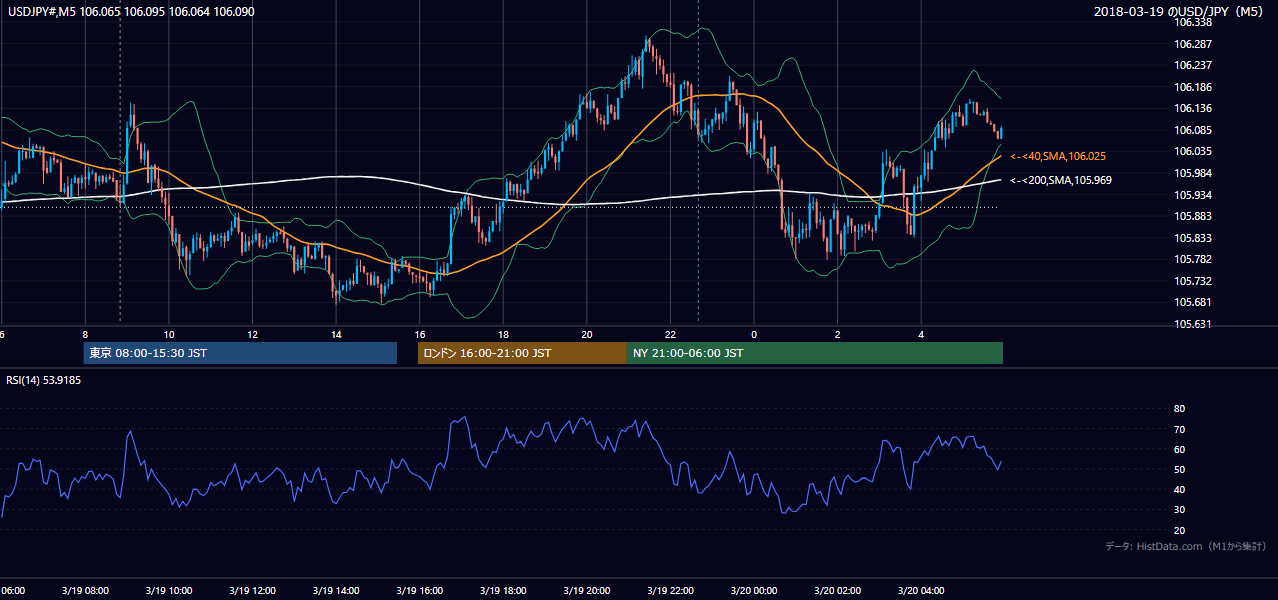
Task: Click price axis value 105.631
Action: point(1194,324)
